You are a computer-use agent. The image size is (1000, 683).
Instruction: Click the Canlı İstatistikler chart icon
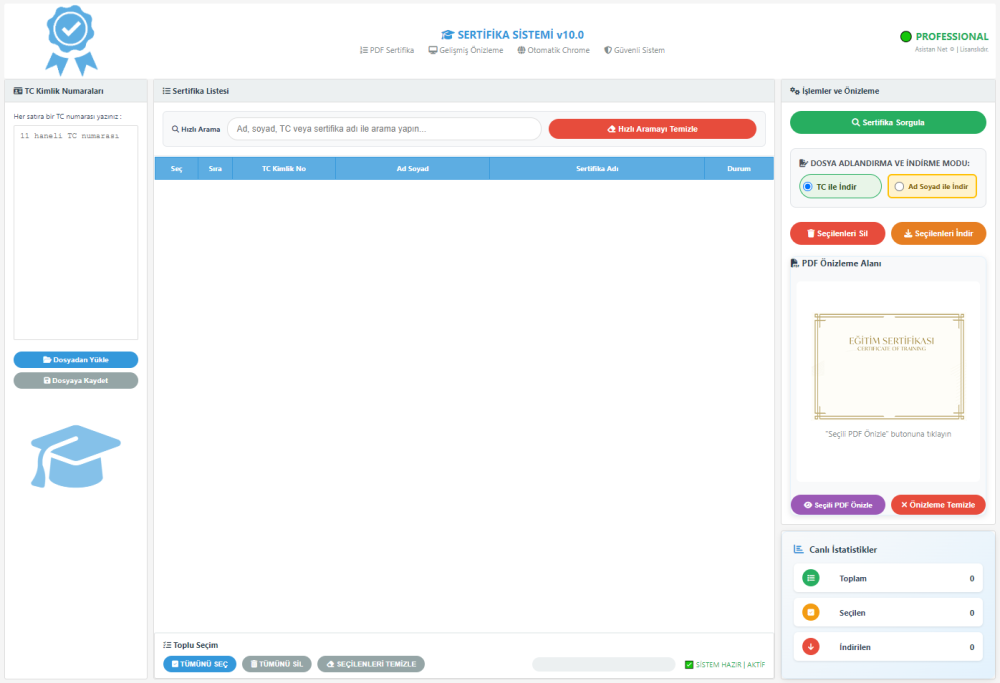point(799,549)
